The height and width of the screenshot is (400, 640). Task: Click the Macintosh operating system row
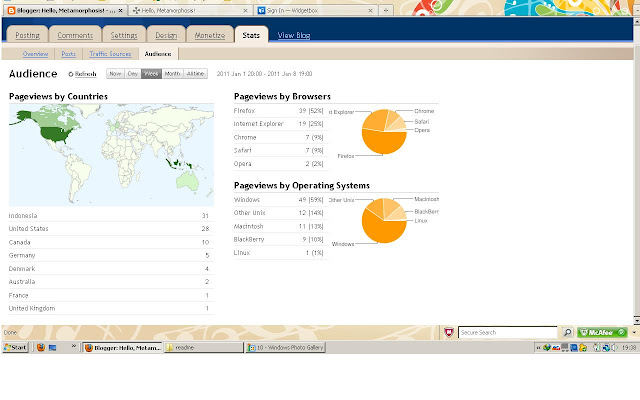(280, 226)
